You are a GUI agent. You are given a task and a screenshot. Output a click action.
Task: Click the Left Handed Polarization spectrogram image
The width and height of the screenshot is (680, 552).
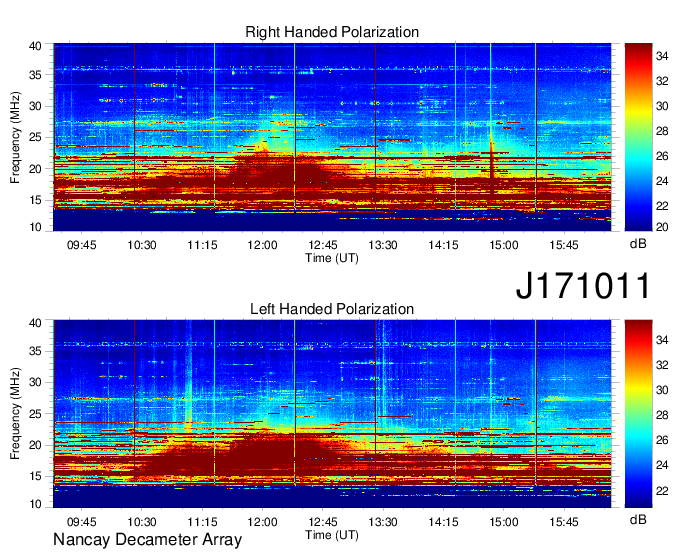coord(332,414)
